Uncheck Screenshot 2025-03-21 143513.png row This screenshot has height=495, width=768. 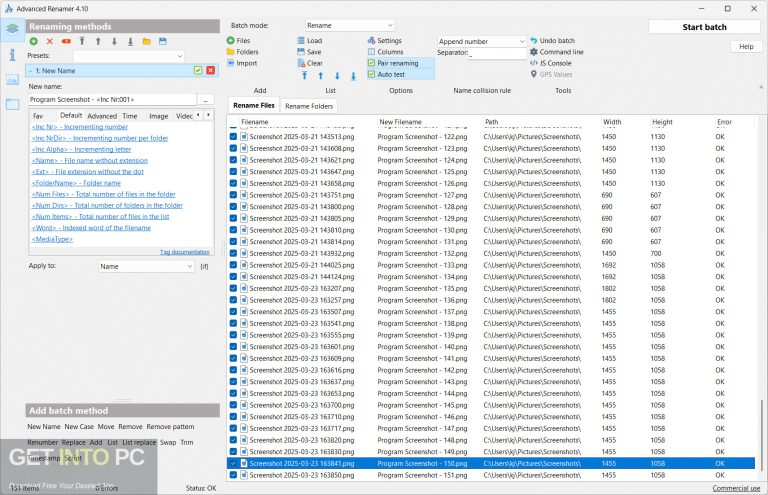click(233, 137)
